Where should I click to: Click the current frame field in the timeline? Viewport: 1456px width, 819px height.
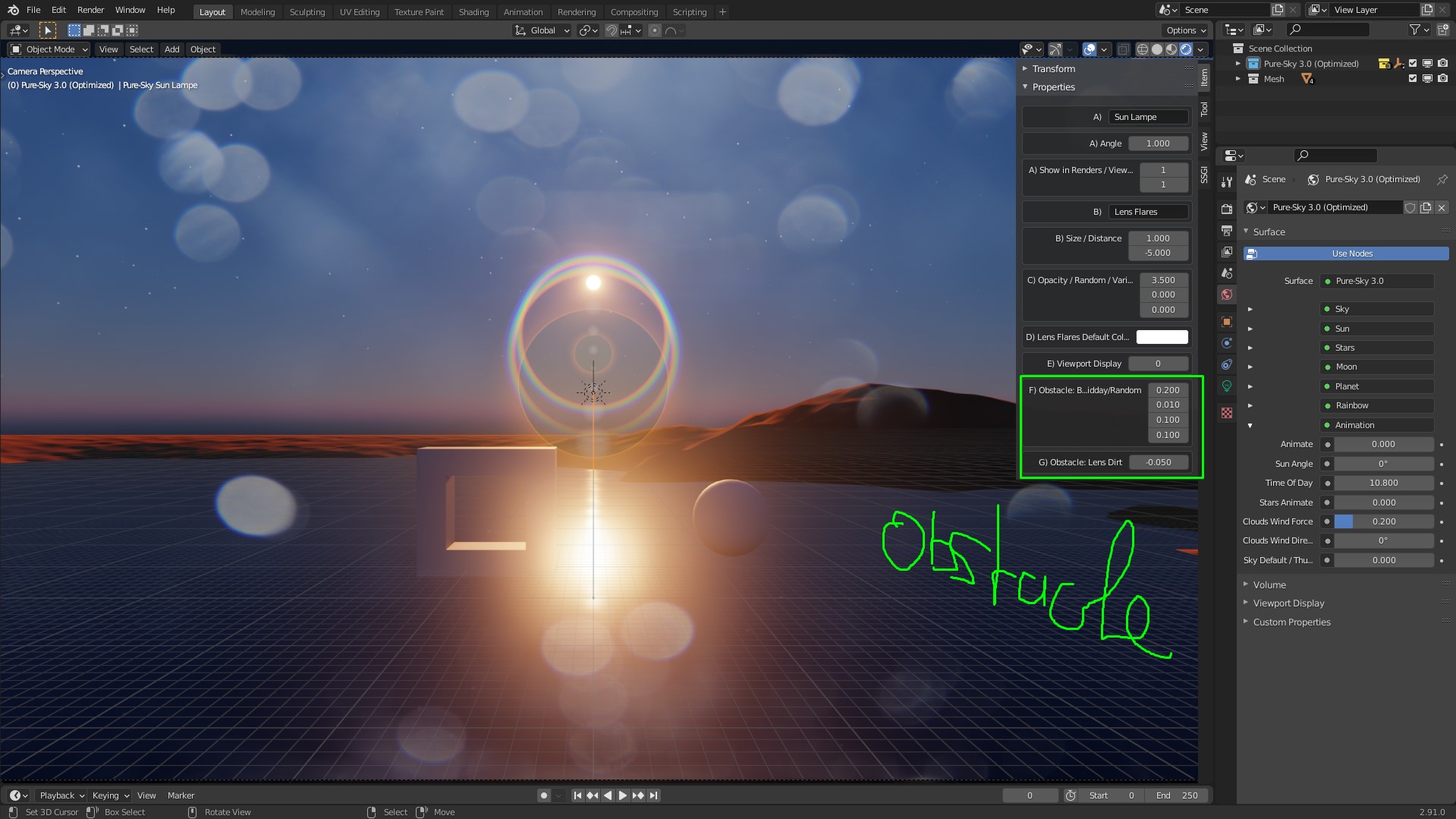[1030, 795]
